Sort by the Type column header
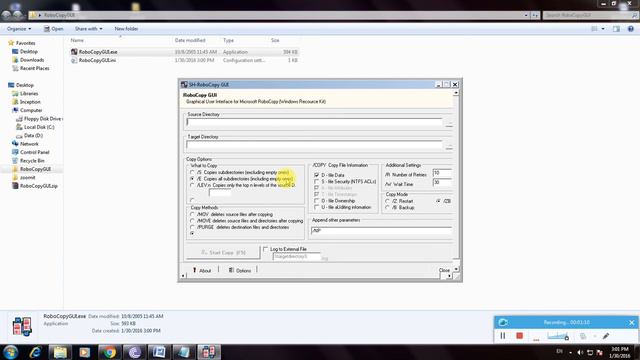Image resolution: width=640 pixels, height=360 pixels. point(228,40)
